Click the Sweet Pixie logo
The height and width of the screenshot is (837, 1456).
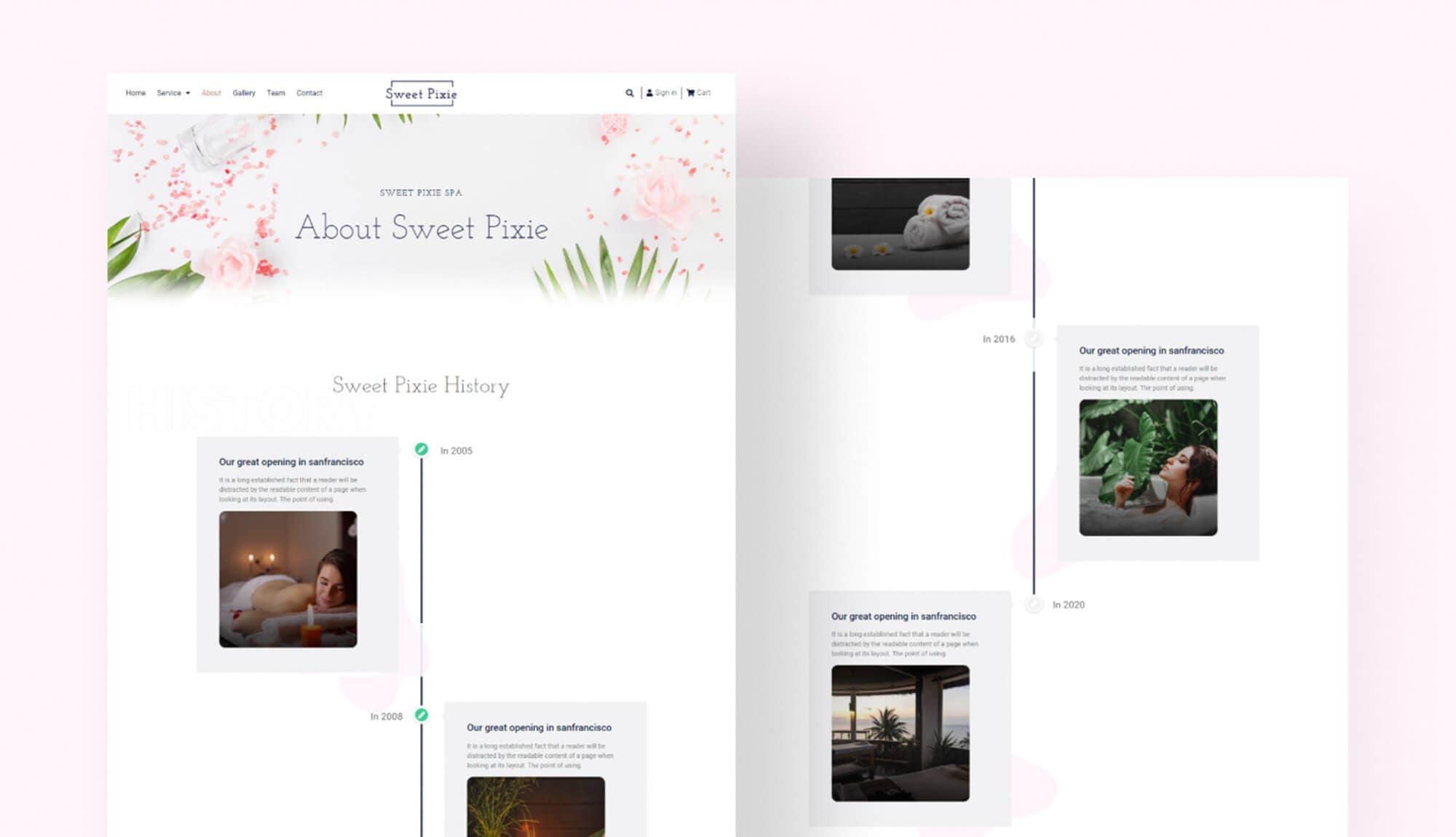[x=421, y=94]
